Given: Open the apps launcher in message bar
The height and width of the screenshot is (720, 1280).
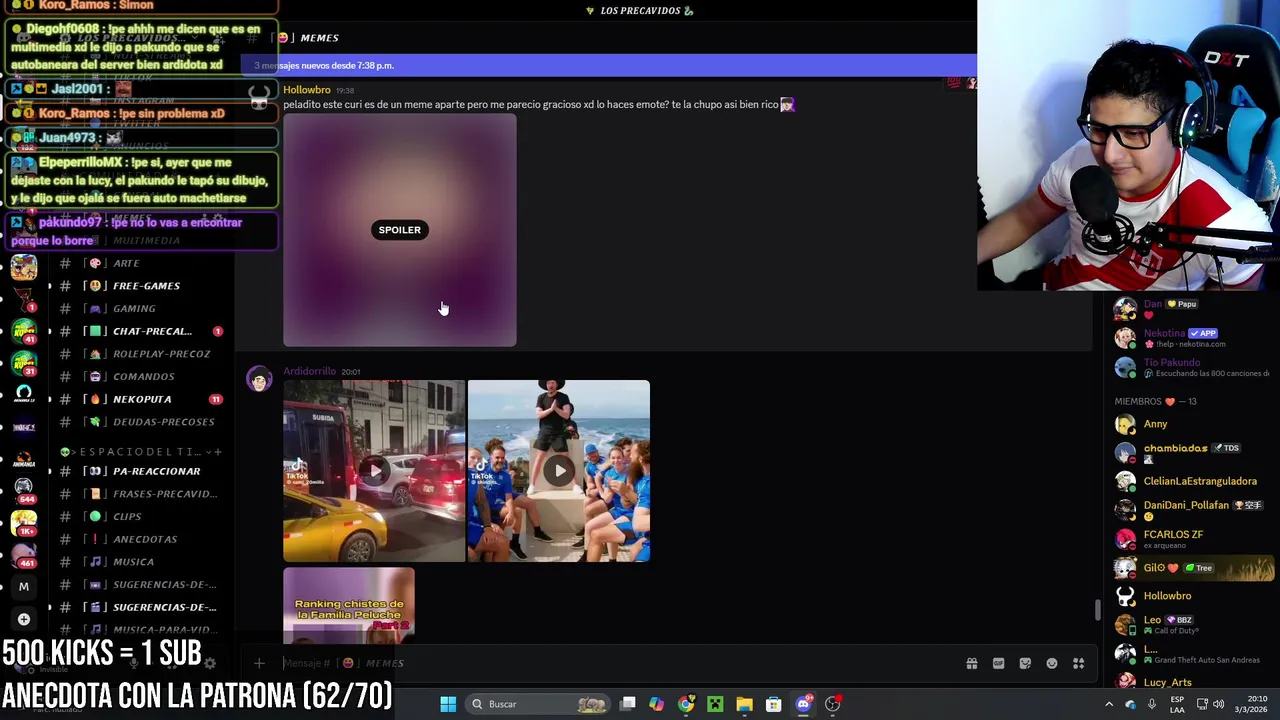Looking at the screenshot, I should coord(1078,663).
